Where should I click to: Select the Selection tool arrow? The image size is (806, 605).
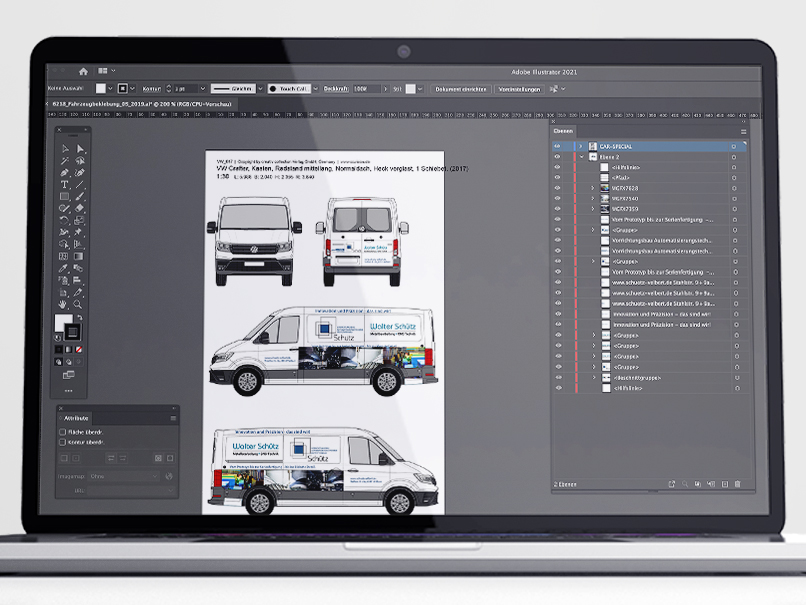pyautogui.click(x=65, y=149)
